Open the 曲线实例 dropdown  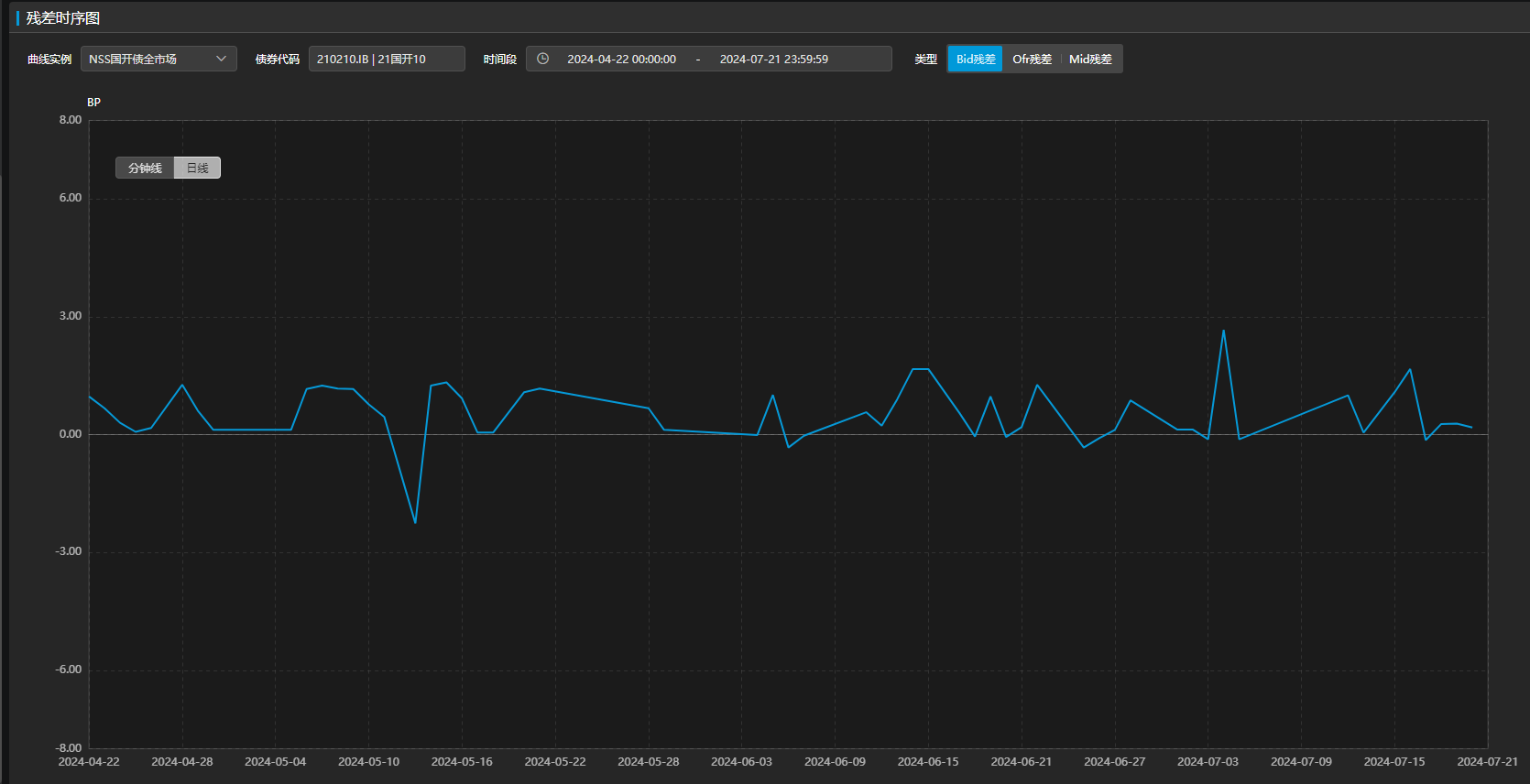pyautogui.click(x=158, y=59)
